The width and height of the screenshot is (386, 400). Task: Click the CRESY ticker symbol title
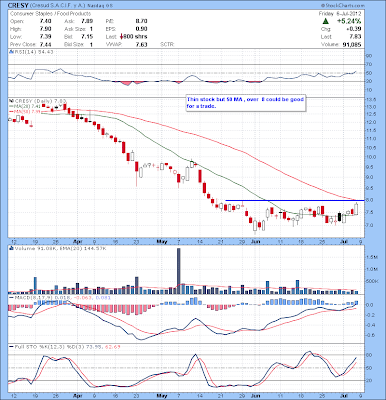18,5
